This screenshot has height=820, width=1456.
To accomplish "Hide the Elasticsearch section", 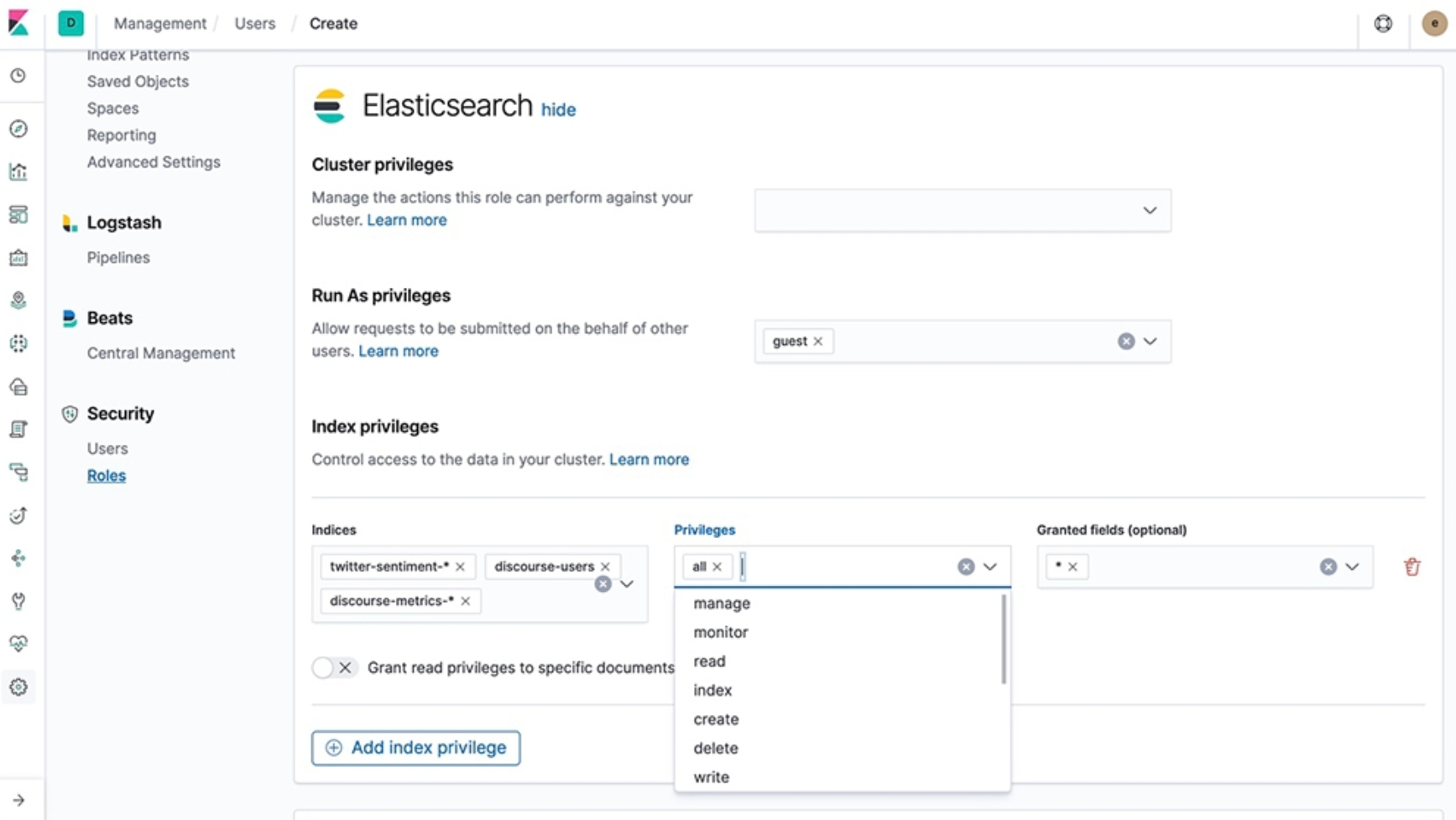I will pyautogui.click(x=558, y=110).
